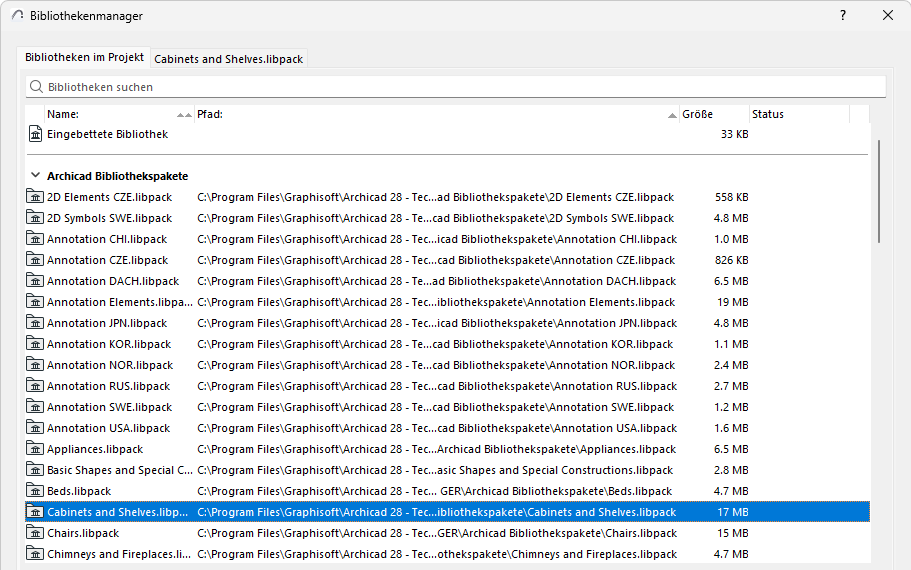
Task: Click the Annotation USA.libpack folder icon
Action: (x=35, y=428)
